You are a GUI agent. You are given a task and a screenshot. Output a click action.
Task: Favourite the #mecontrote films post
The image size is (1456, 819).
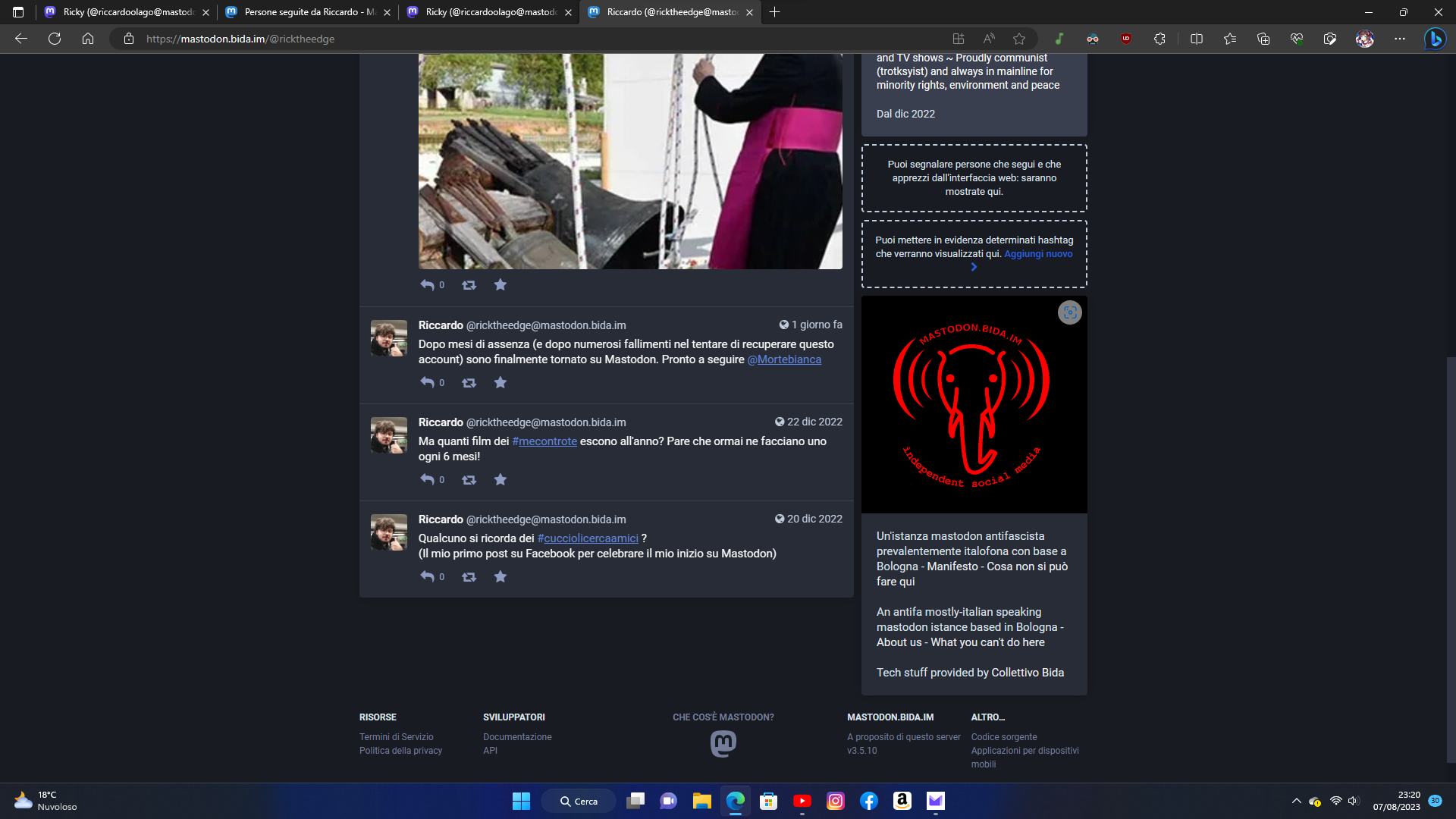pyautogui.click(x=500, y=480)
